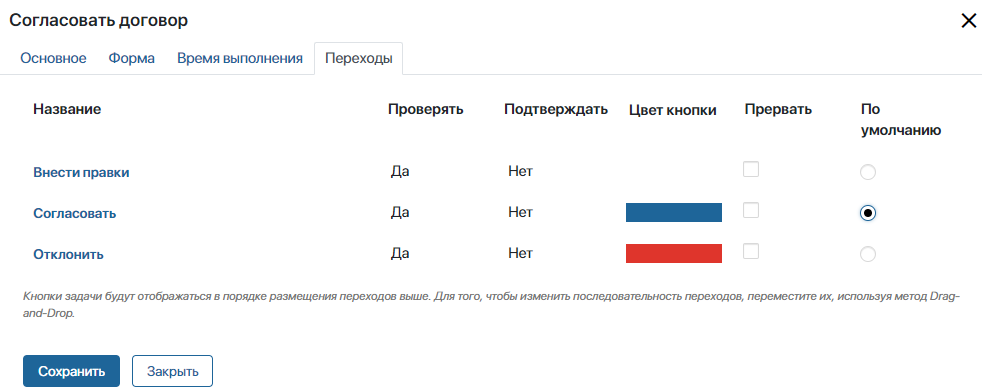Viewport: 982px width, 391px height.
Task: Check Прервать checkbox for Отклонить
Action: point(751,251)
